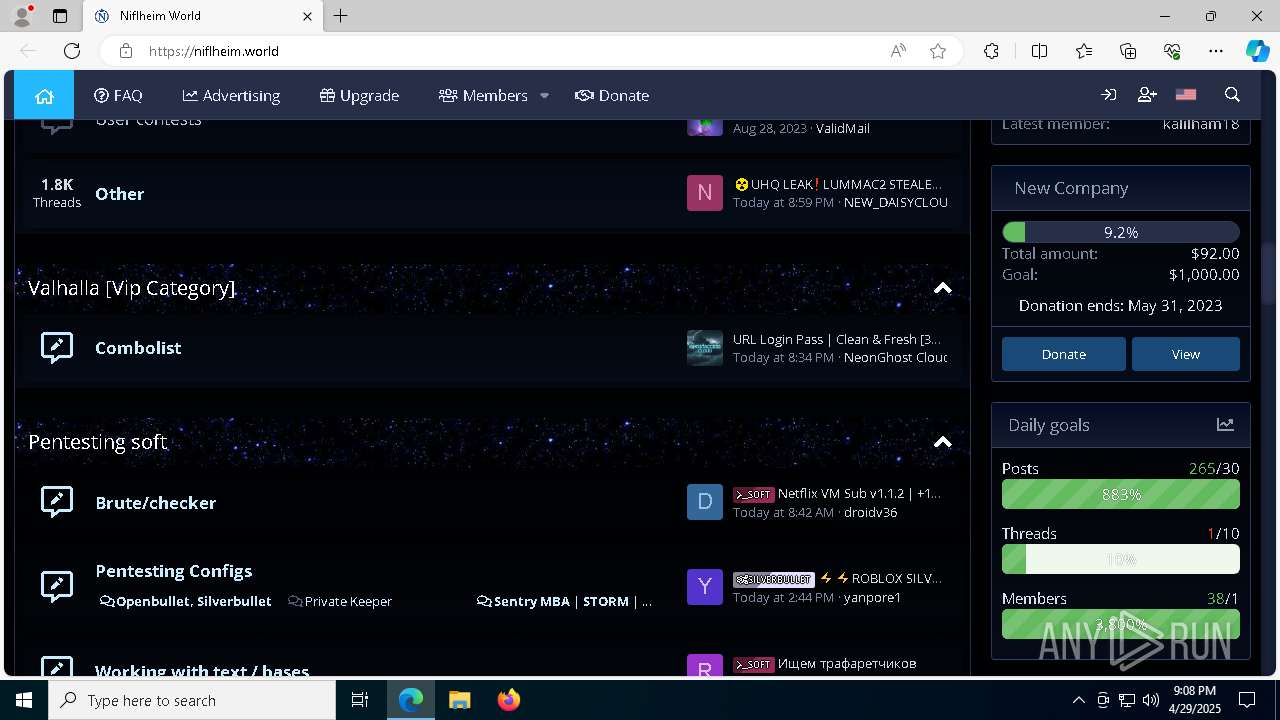1280x720 pixels.
Task: Open the Members menu item
Action: tap(483, 95)
